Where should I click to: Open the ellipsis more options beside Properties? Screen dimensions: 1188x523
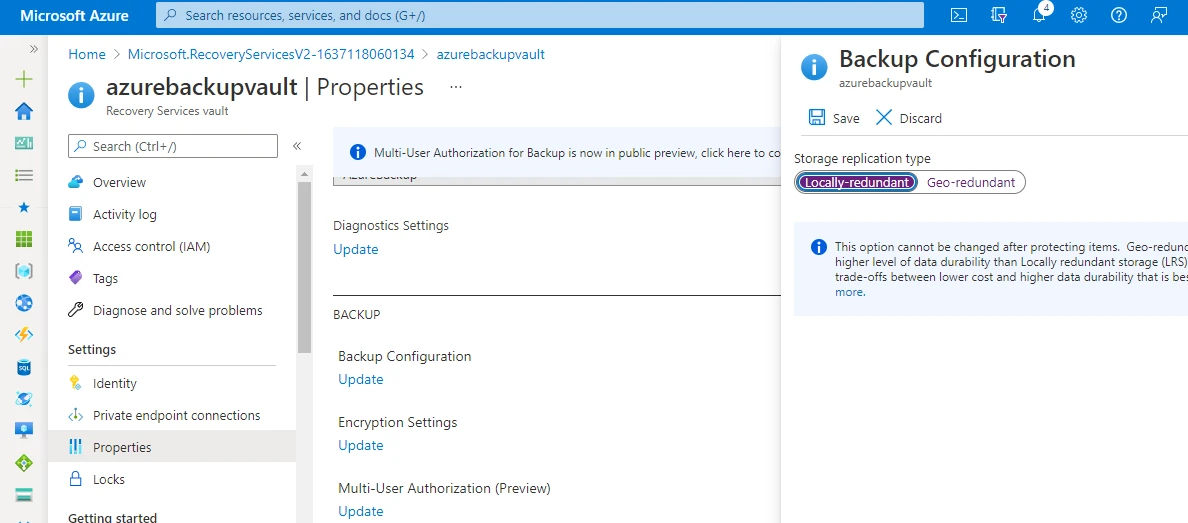coord(455,87)
